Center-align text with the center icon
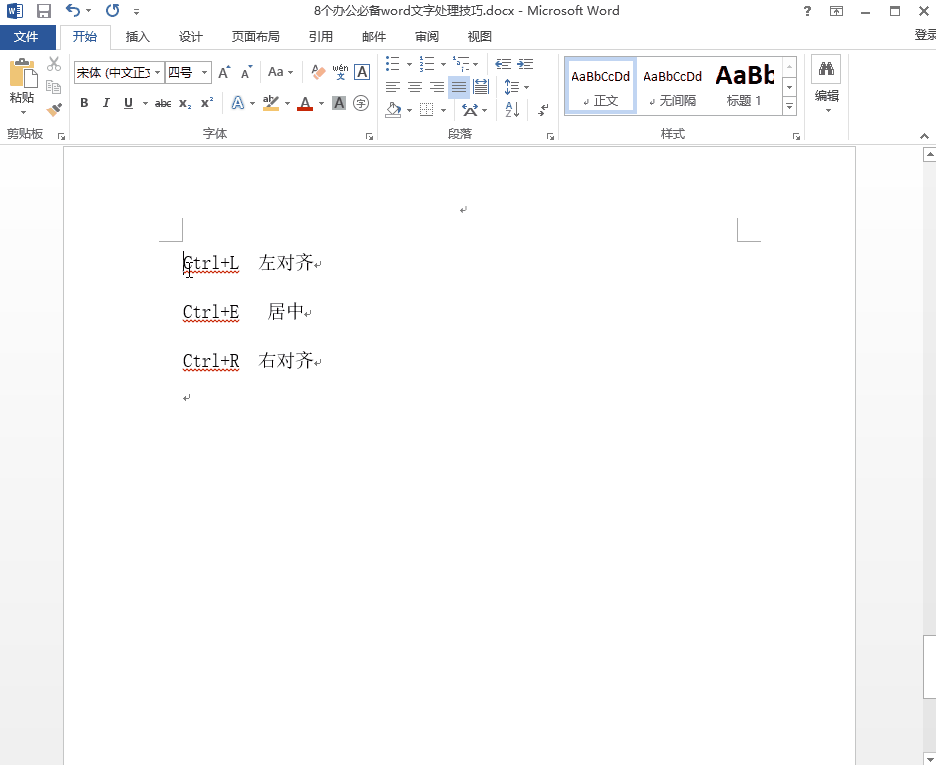Viewport: 936px width, 765px height. click(x=414, y=87)
